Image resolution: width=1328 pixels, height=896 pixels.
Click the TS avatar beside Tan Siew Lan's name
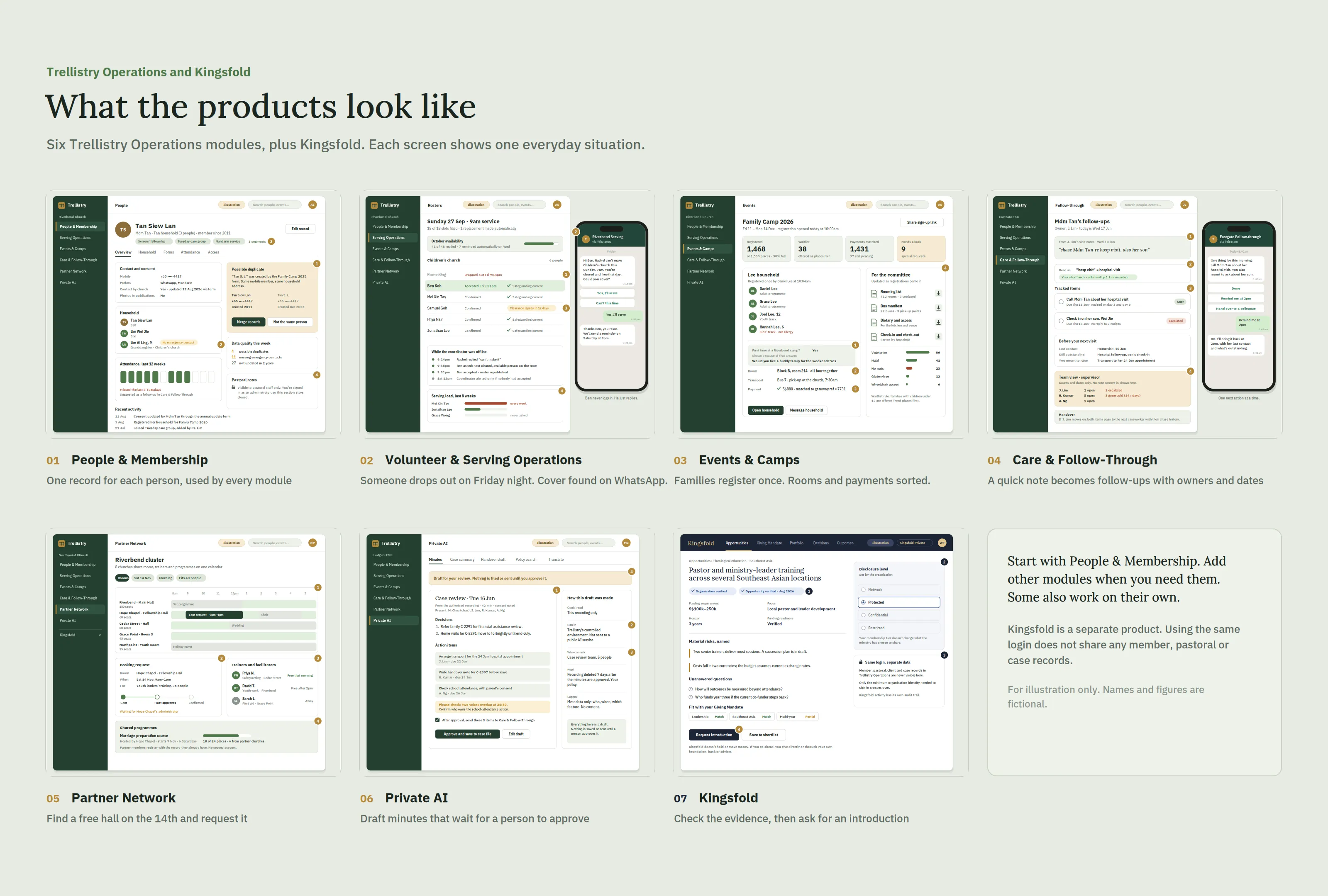coord(123,229)
